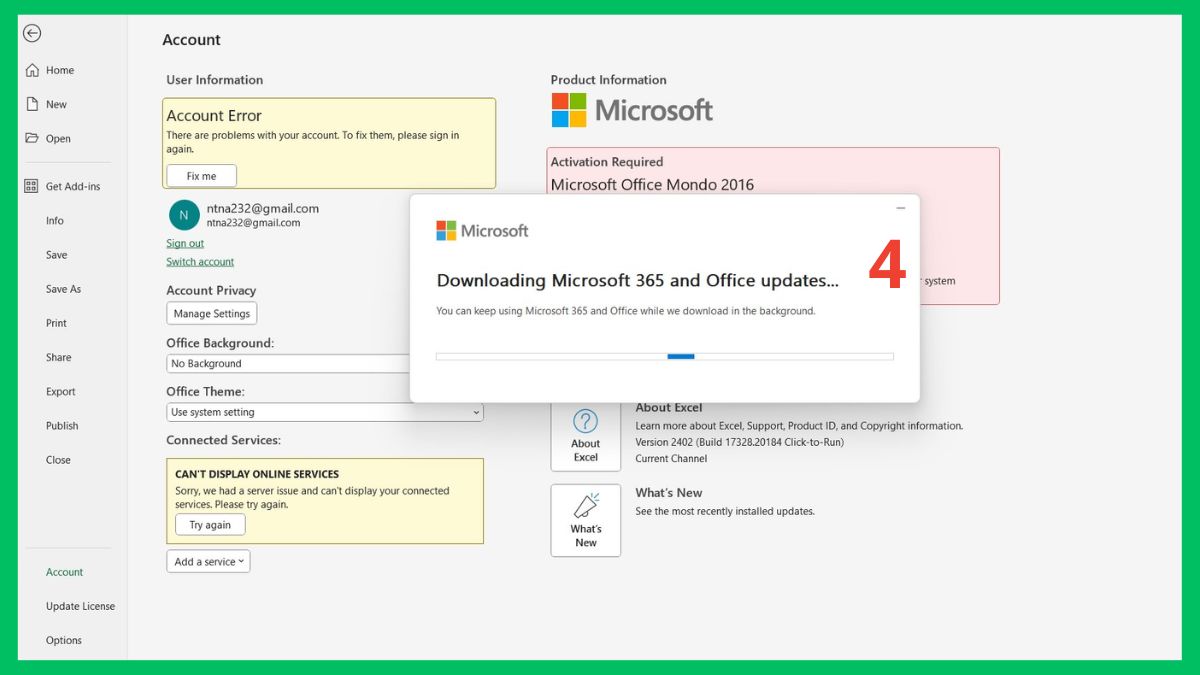
Task: Click Try again under Connected Services
Action: pyautogui.click(x=210, y=523)
